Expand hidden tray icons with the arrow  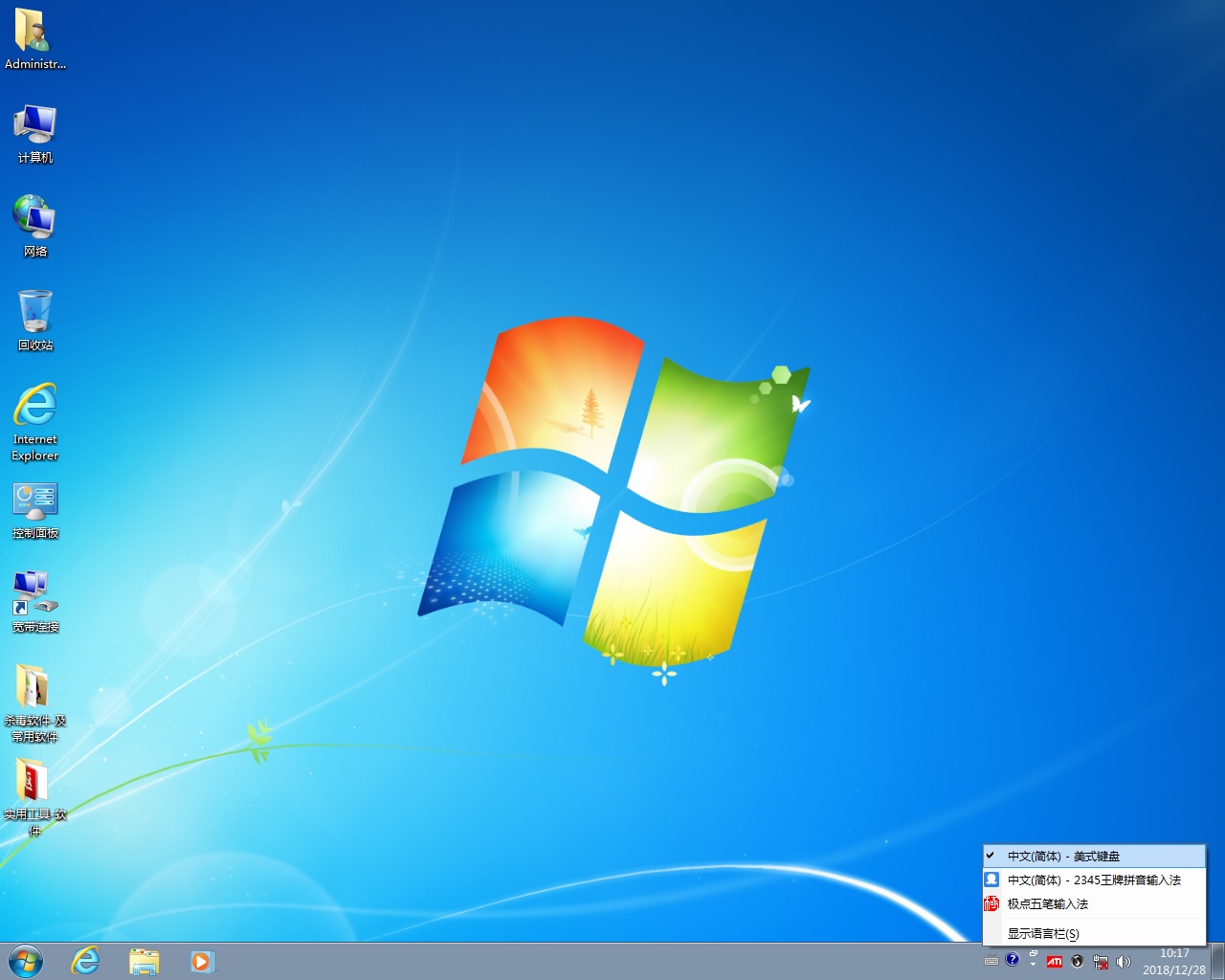(x=1032, y=964)
